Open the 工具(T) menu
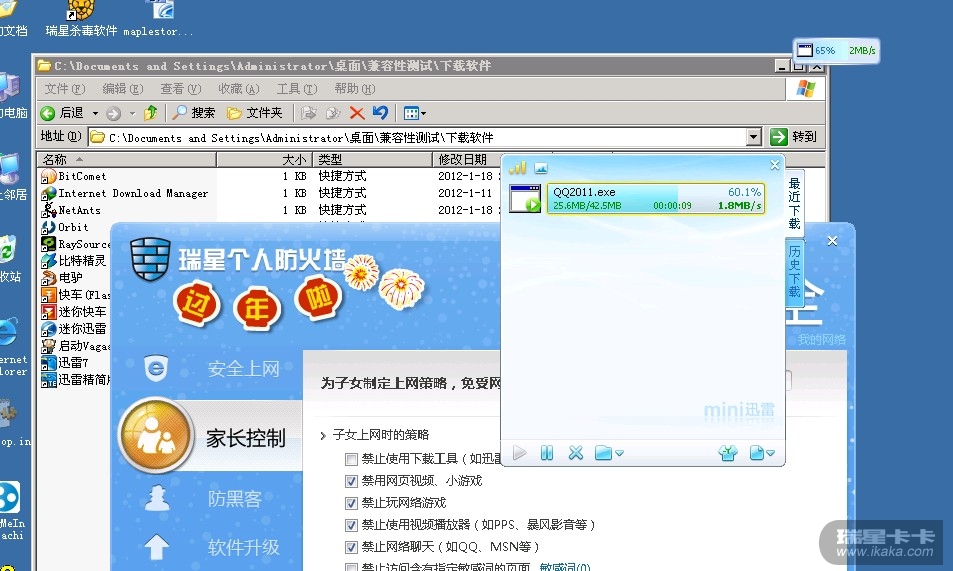Image resolution: width=953 pixels, height=571 pixels. 297,89
